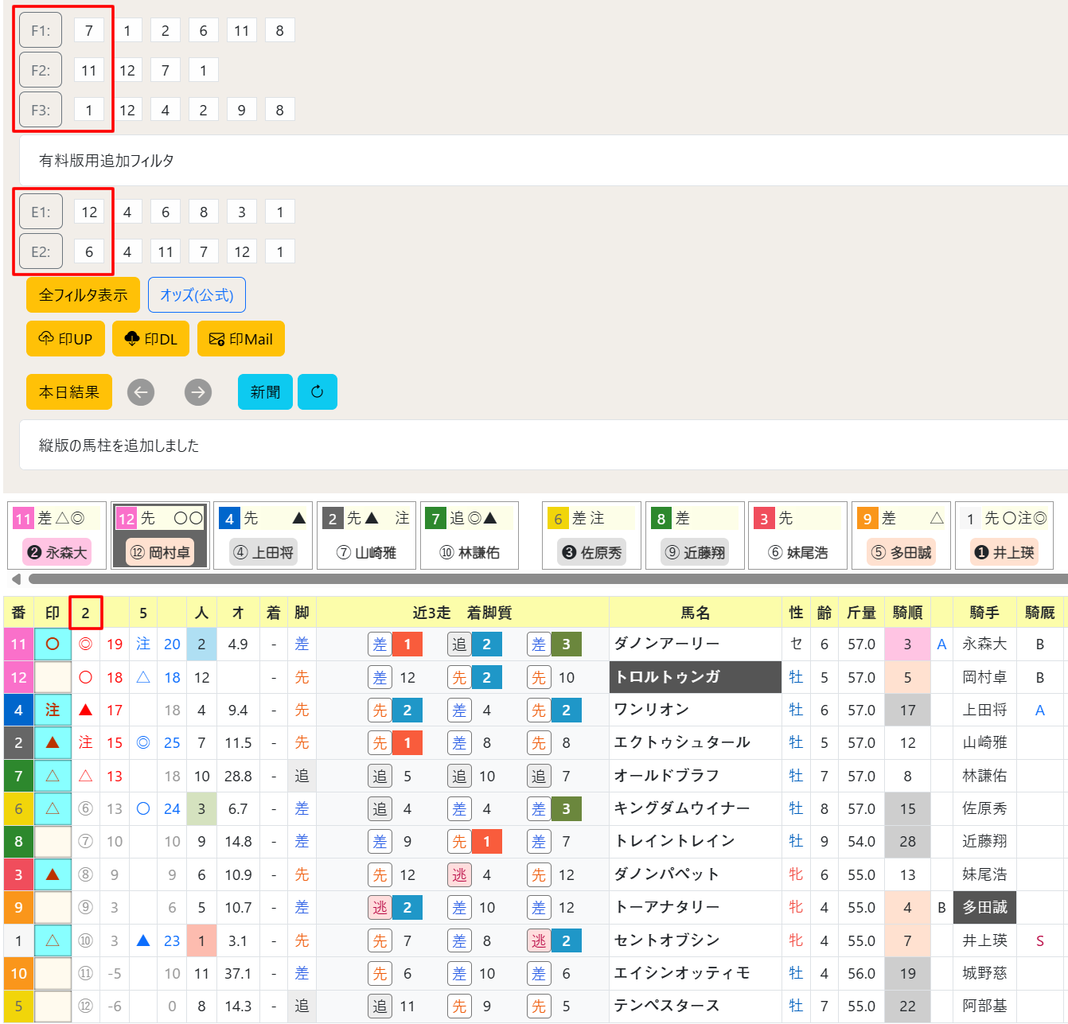The height and width of the screenshot is (1024, 1068).
Task: Select horse card 2 山崎雅
Action: tap(366, 536)
